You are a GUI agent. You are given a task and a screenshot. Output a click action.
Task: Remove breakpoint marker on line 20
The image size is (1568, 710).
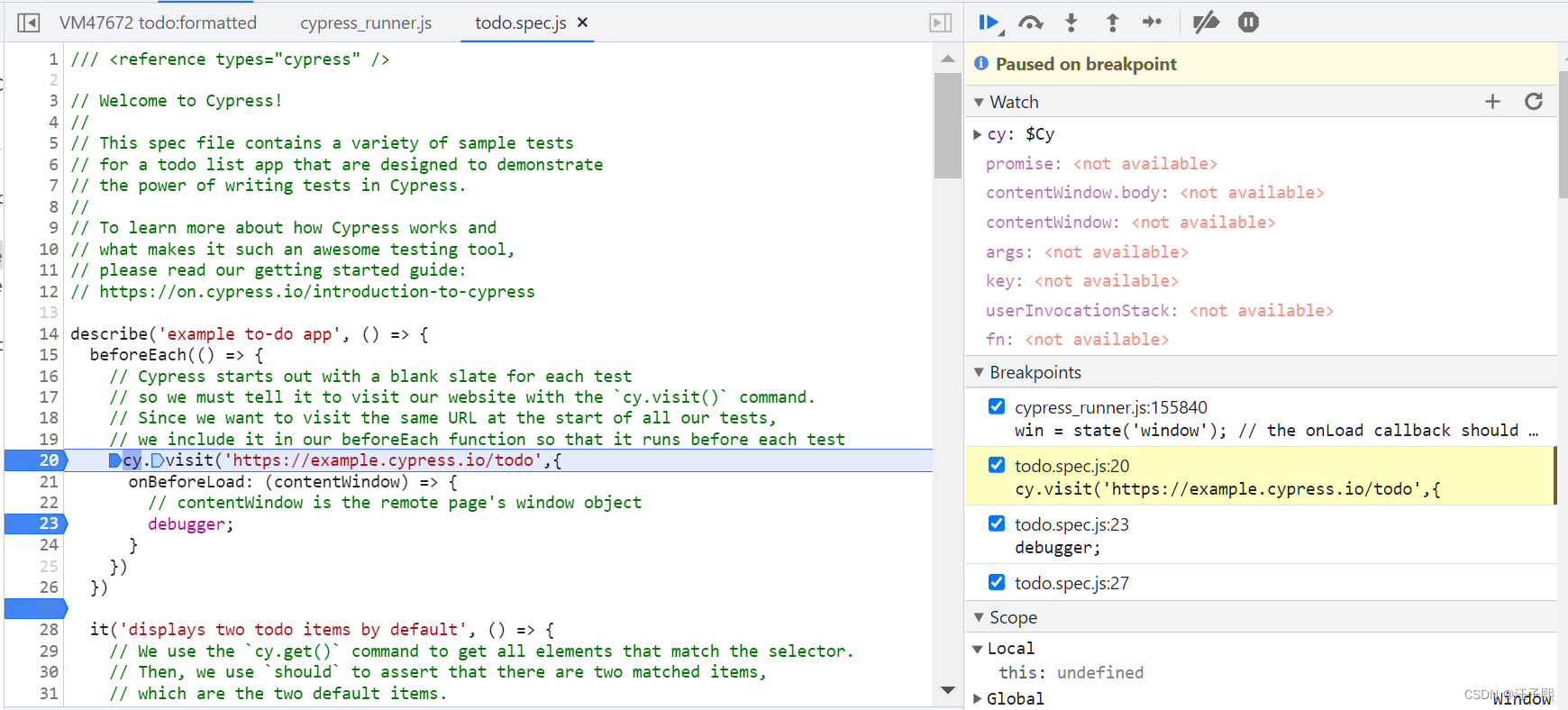tap(36, 460)
